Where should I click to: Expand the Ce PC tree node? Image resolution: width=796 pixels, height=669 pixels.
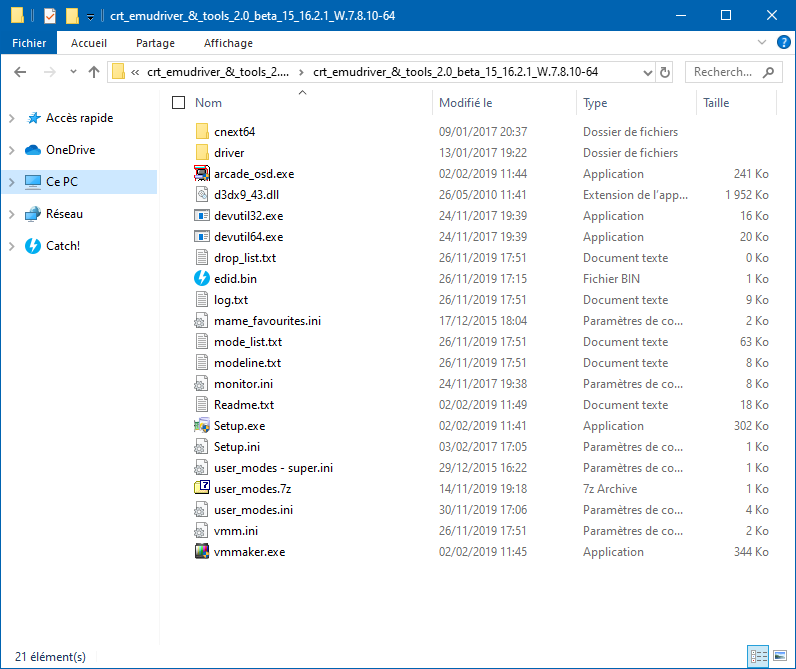point(12,182)
